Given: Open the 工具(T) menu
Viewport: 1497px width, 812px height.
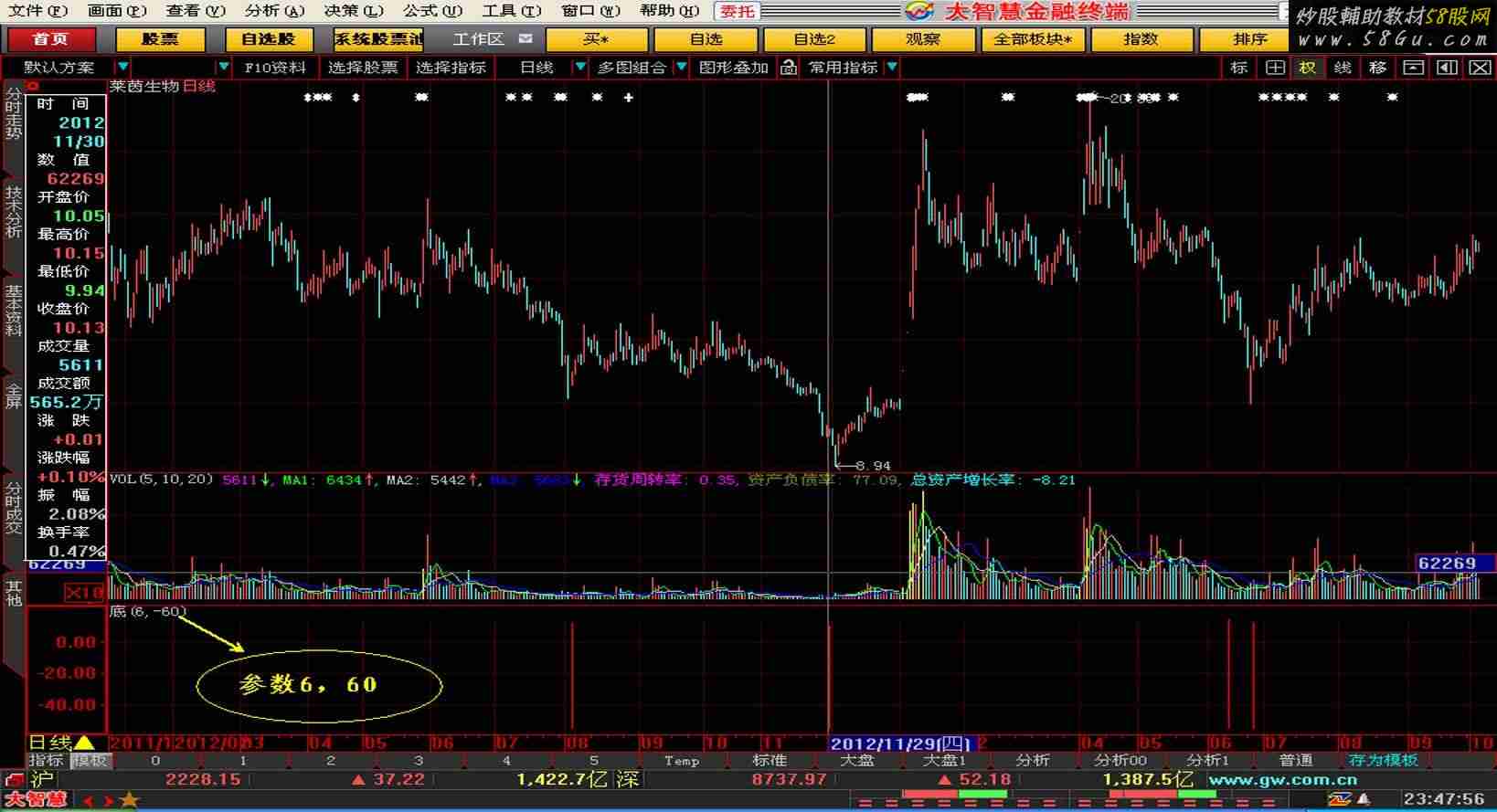Looking at the screenshot, I should [512, 11].
